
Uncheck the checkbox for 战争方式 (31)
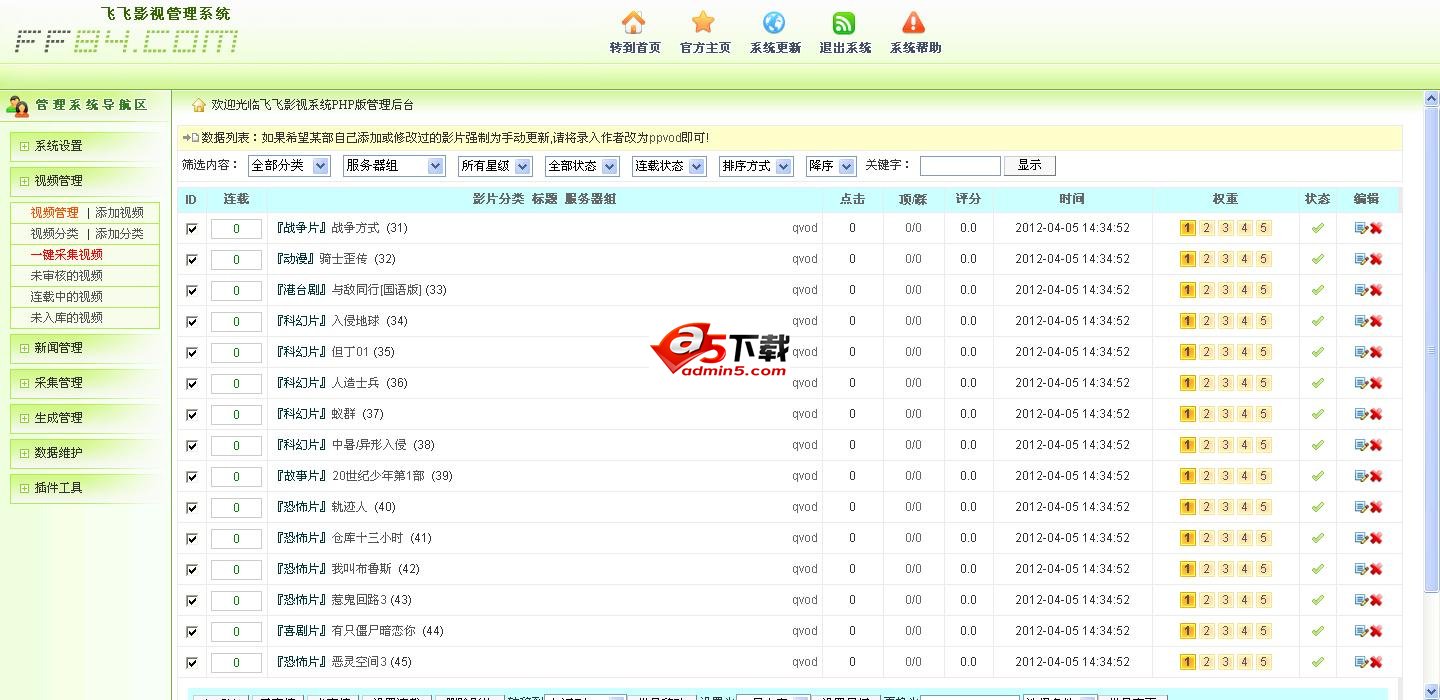click(192, 229)
